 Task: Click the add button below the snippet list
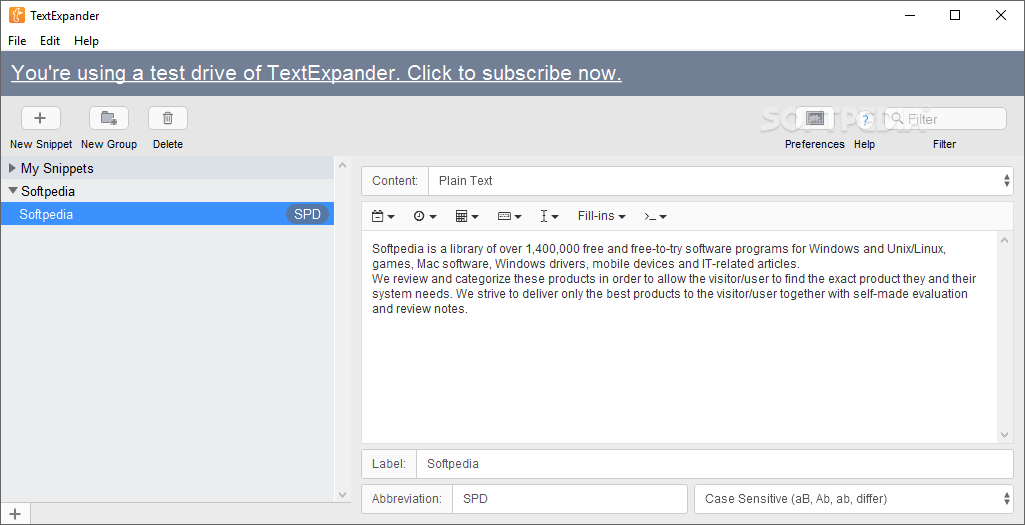tap(15, 514)
